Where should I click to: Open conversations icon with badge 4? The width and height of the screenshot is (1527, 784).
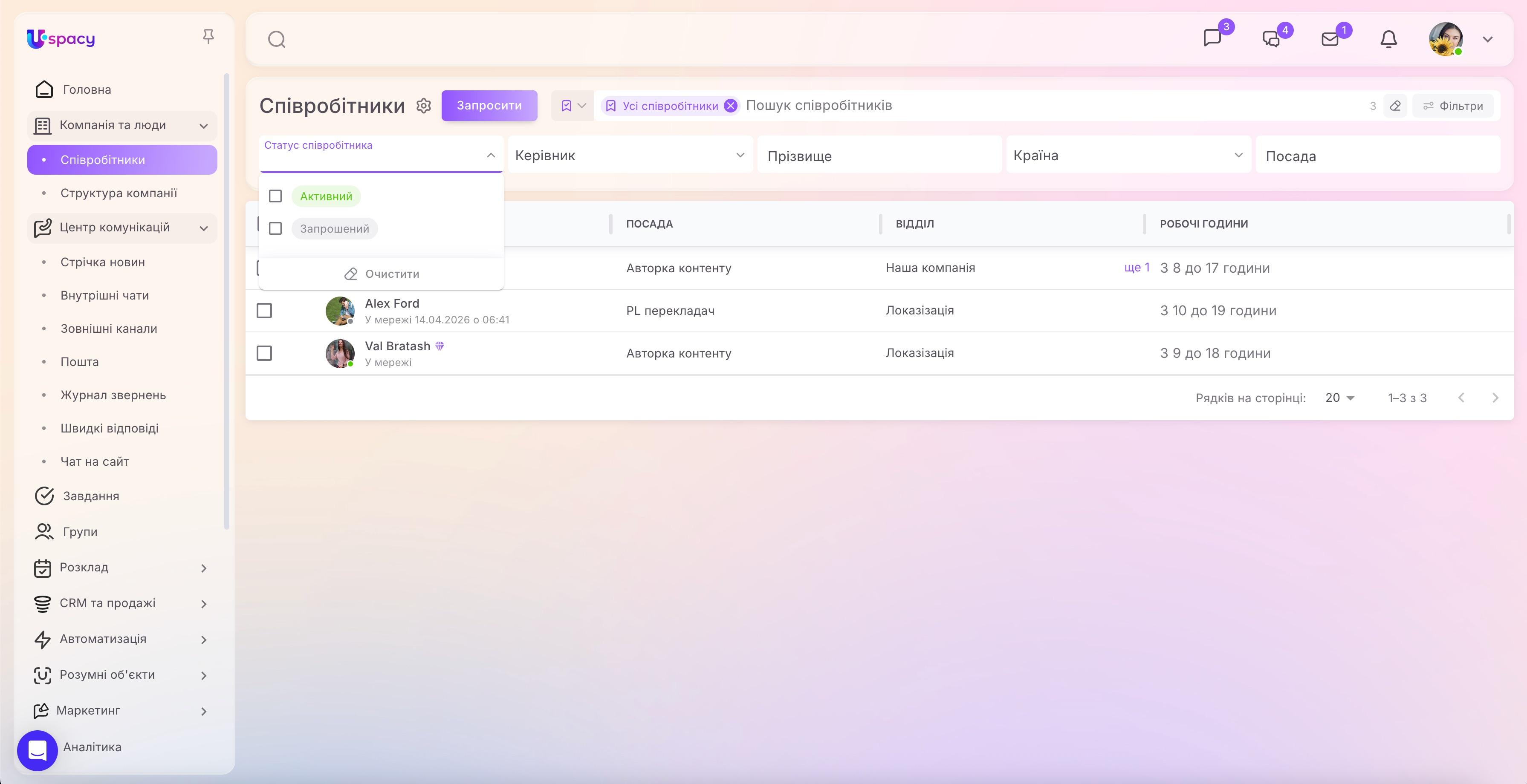click(1271, 39)
